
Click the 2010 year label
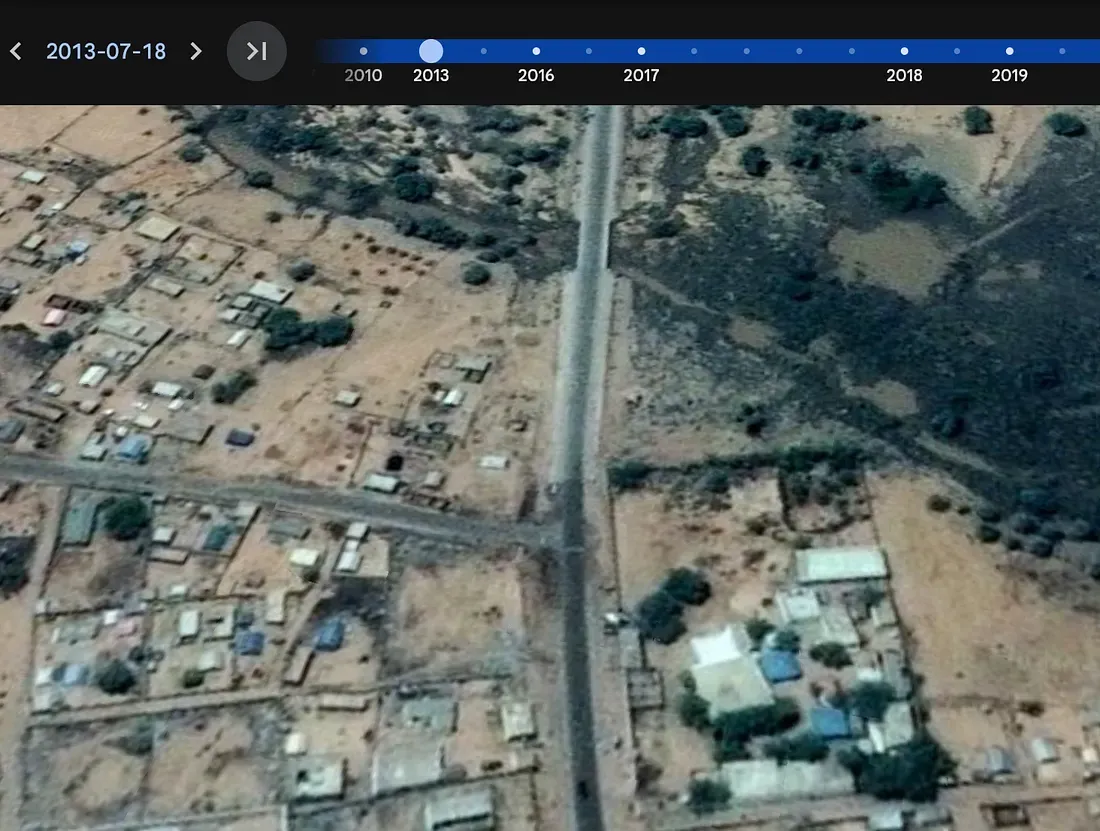363,76
